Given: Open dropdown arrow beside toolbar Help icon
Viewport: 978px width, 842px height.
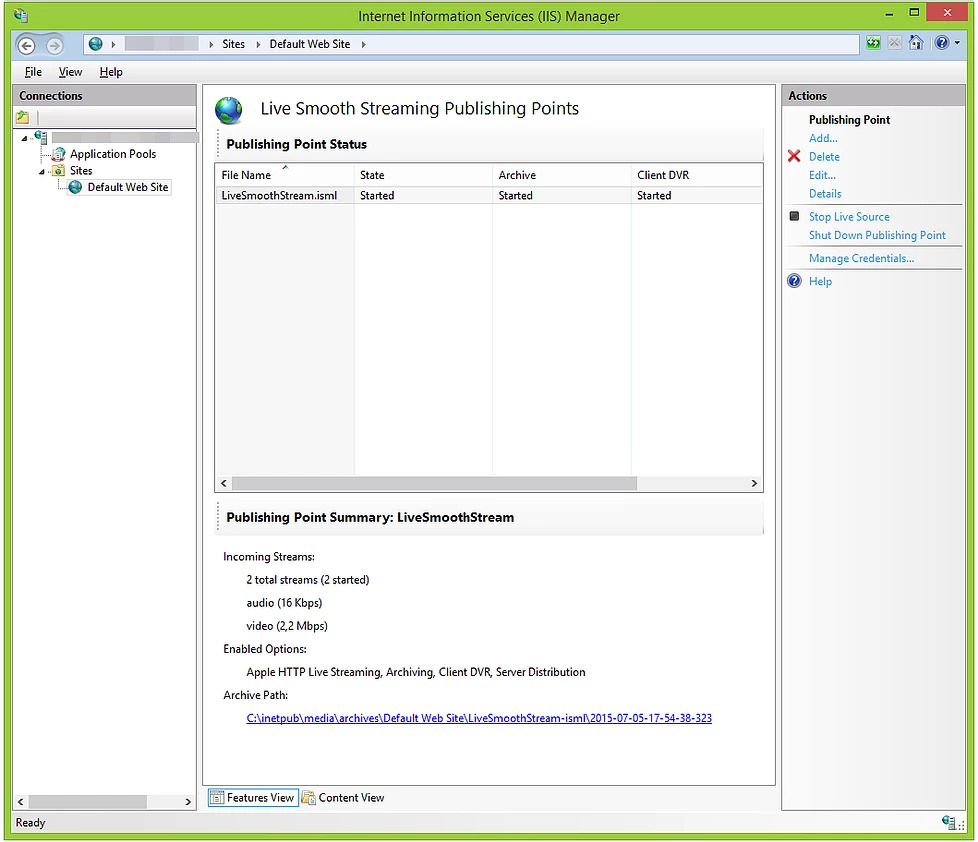Looking at the screenshot, I should click(x=957, y=43).
